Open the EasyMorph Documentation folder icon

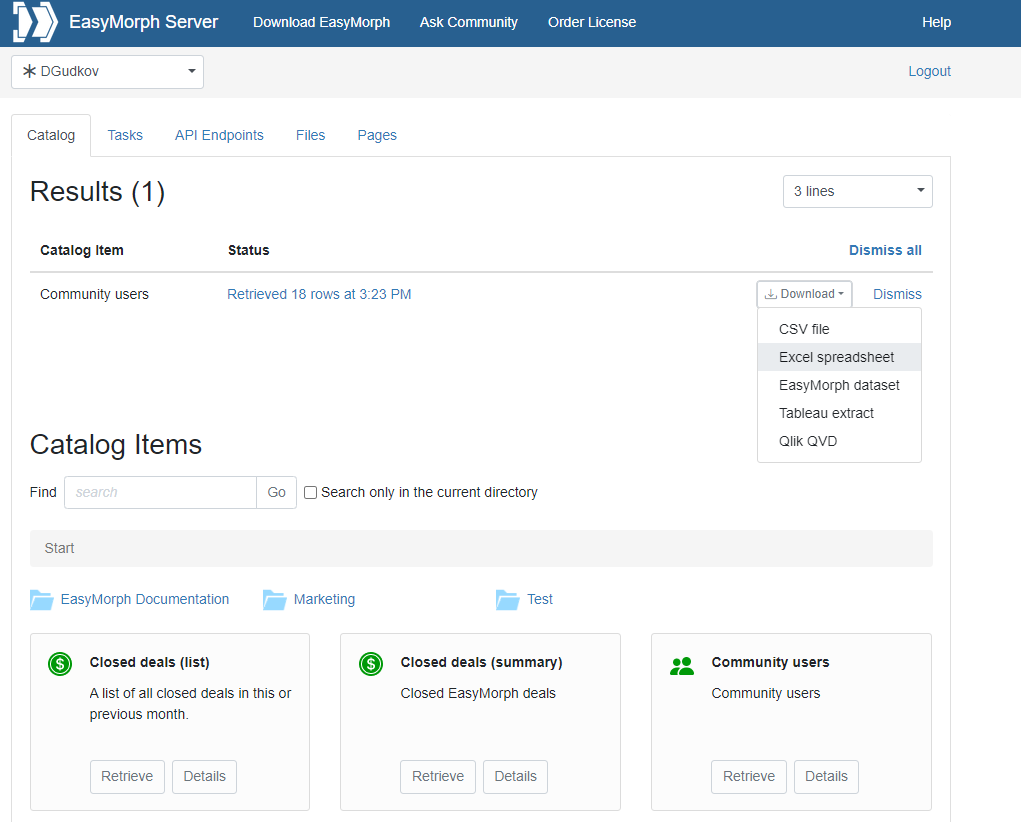tap(42, 600)
